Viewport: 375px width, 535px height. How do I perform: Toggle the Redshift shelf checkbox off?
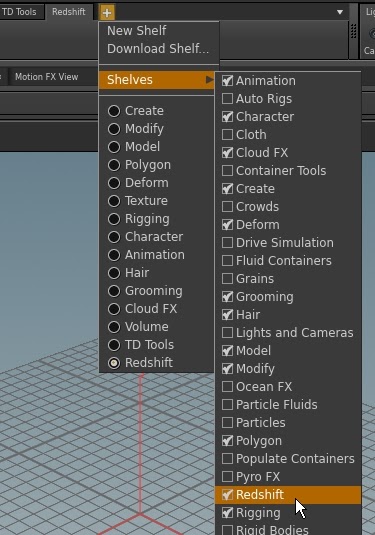227,495
